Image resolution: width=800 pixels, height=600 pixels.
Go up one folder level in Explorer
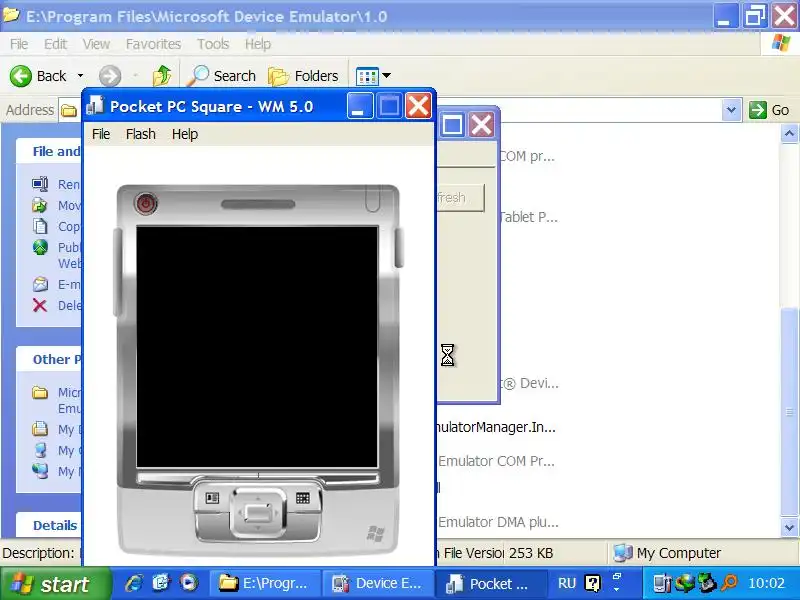pos(162,76)
